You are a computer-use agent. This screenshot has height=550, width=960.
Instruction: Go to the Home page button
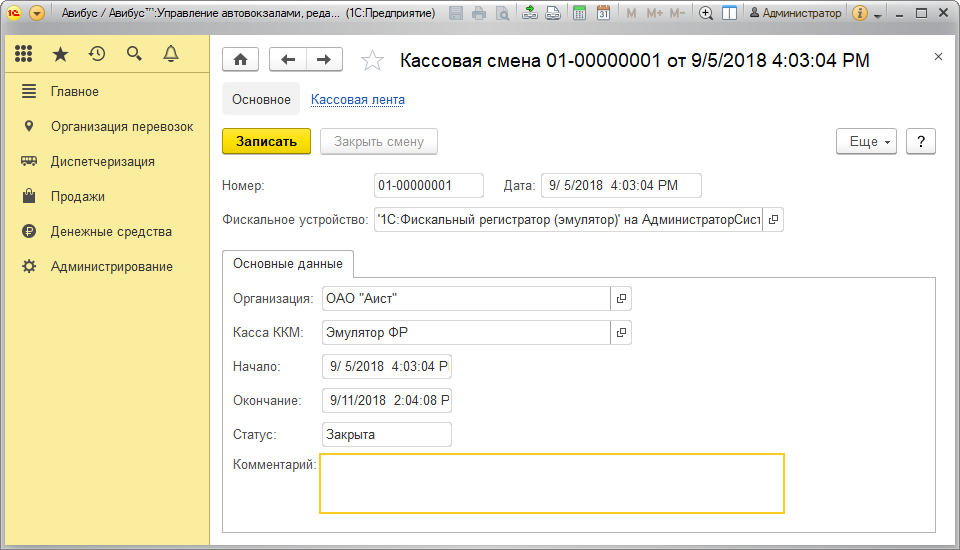tap(240, 60)
